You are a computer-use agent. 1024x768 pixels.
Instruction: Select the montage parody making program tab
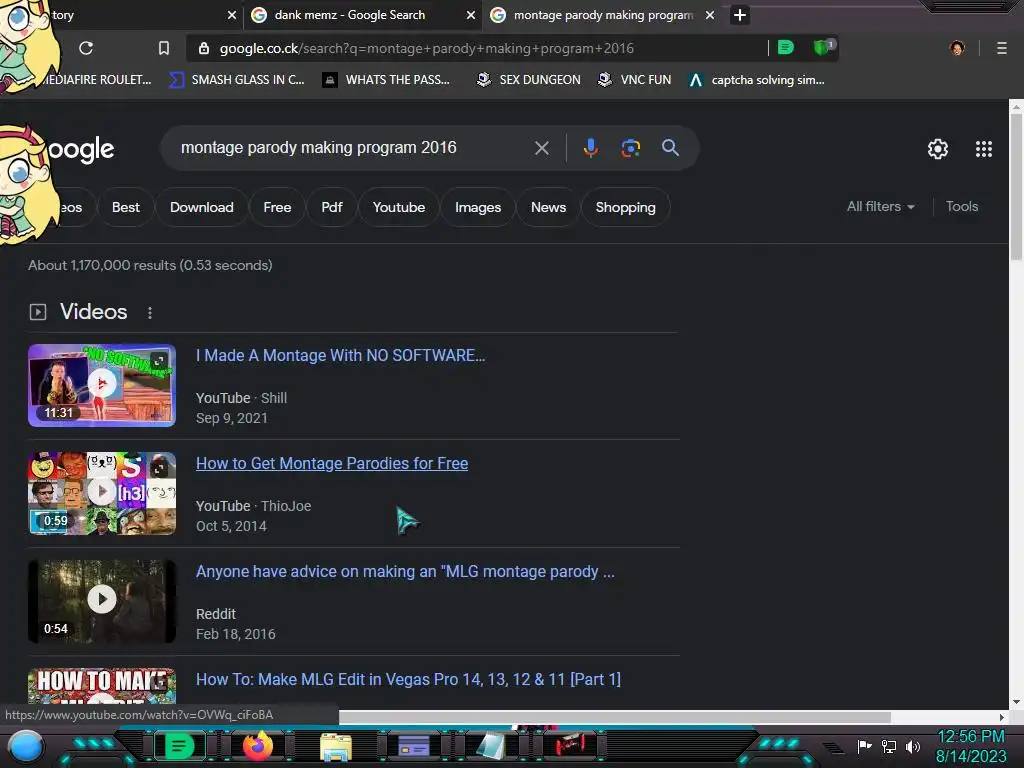(x=601, y=15)
